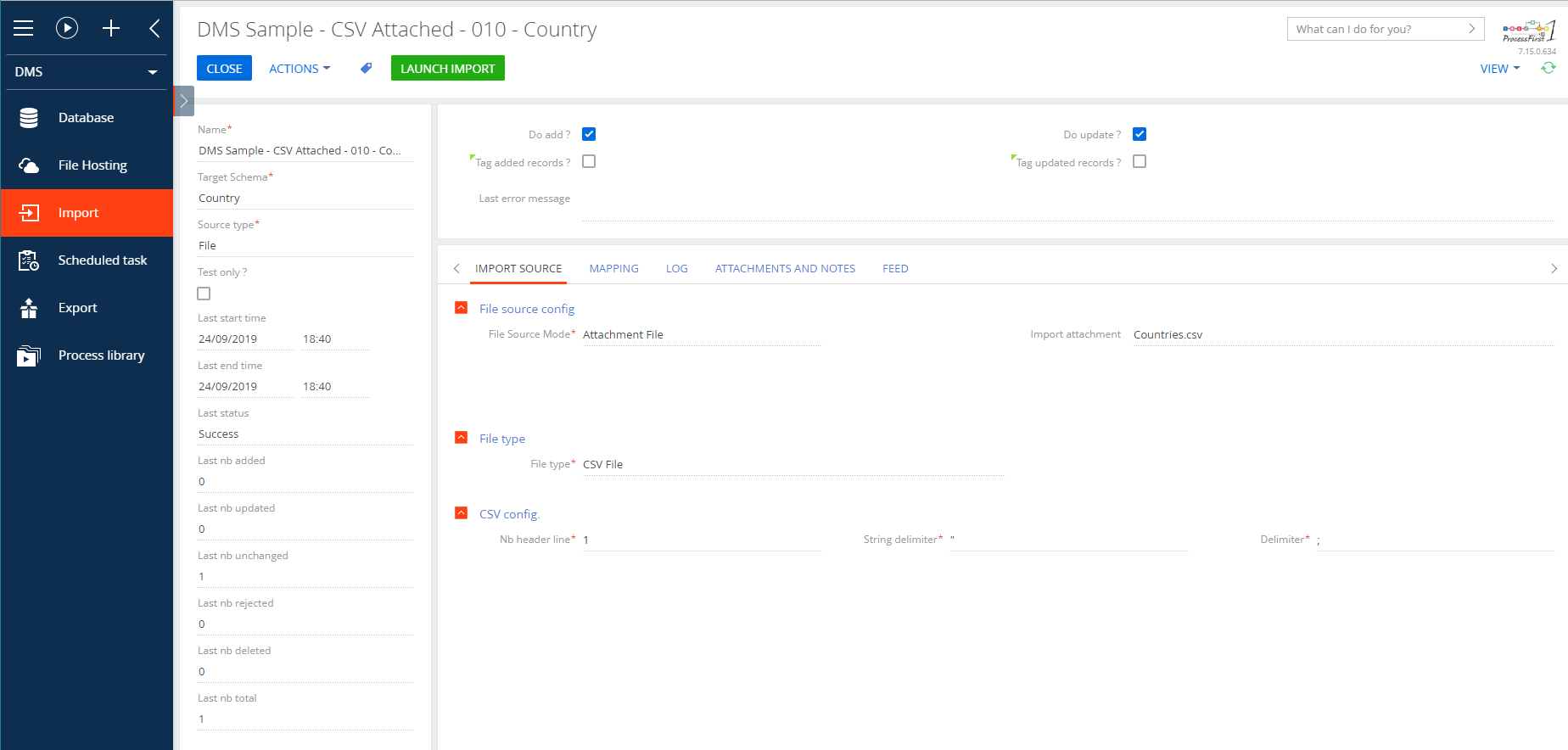
Task: Click Last start time date field
Action: point(244,339)
